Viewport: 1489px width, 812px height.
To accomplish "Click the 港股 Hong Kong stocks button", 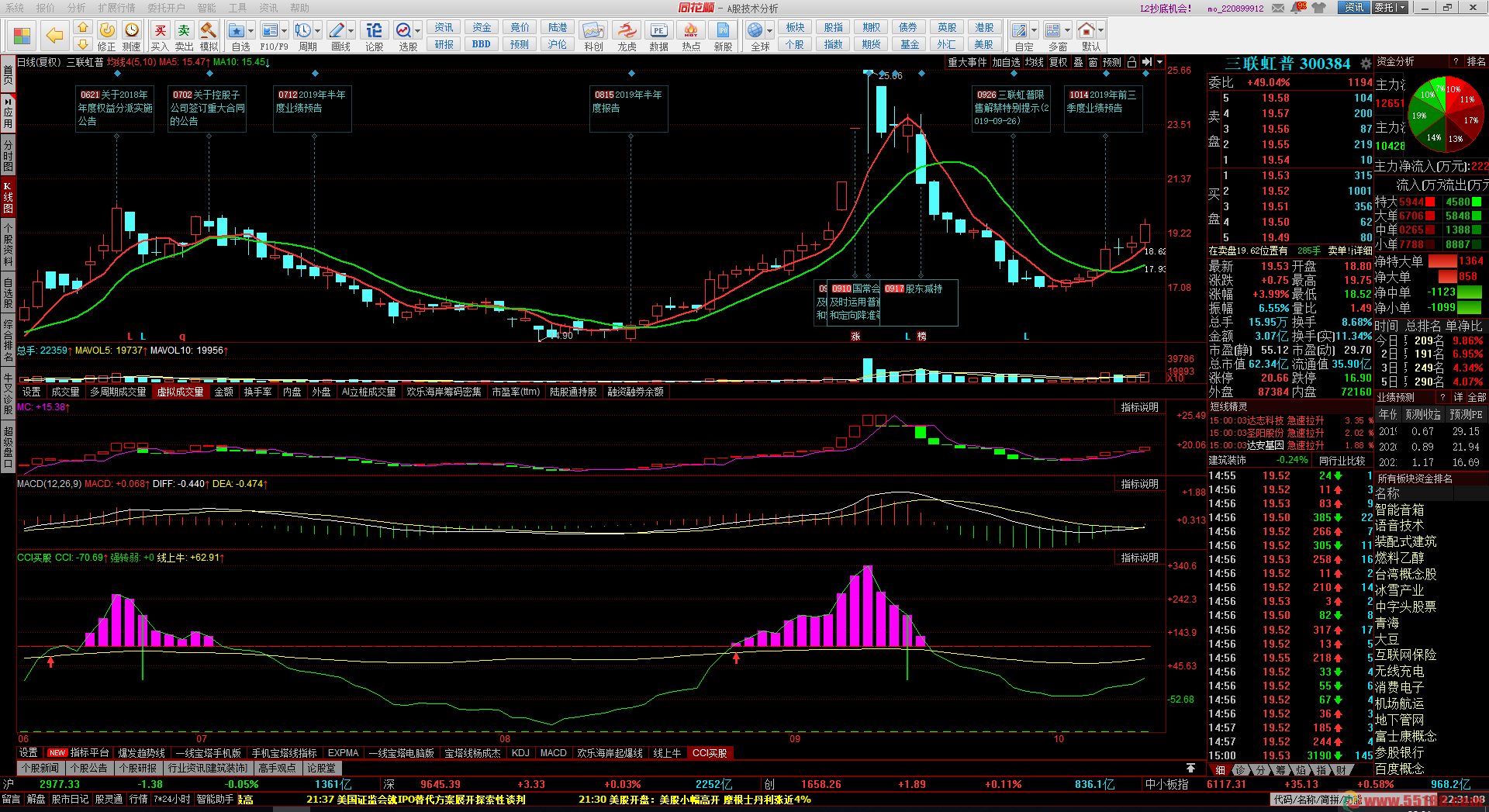I will [x=984, y=28].
